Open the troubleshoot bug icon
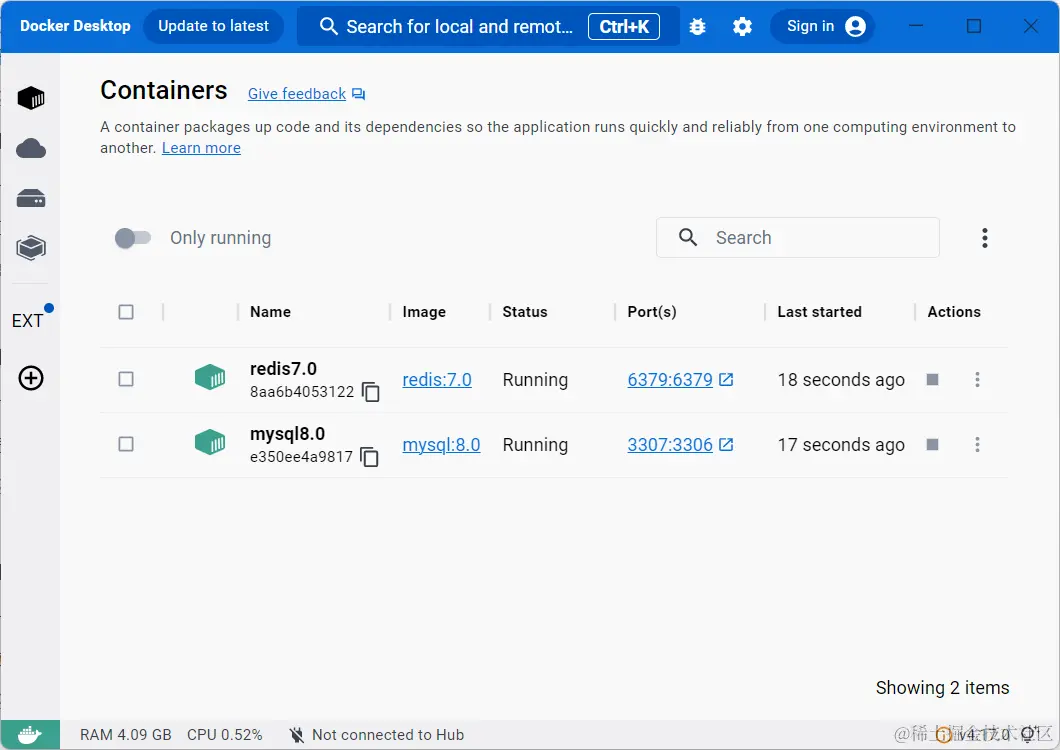The image size is (1060, 750). [x=698, y=26]
